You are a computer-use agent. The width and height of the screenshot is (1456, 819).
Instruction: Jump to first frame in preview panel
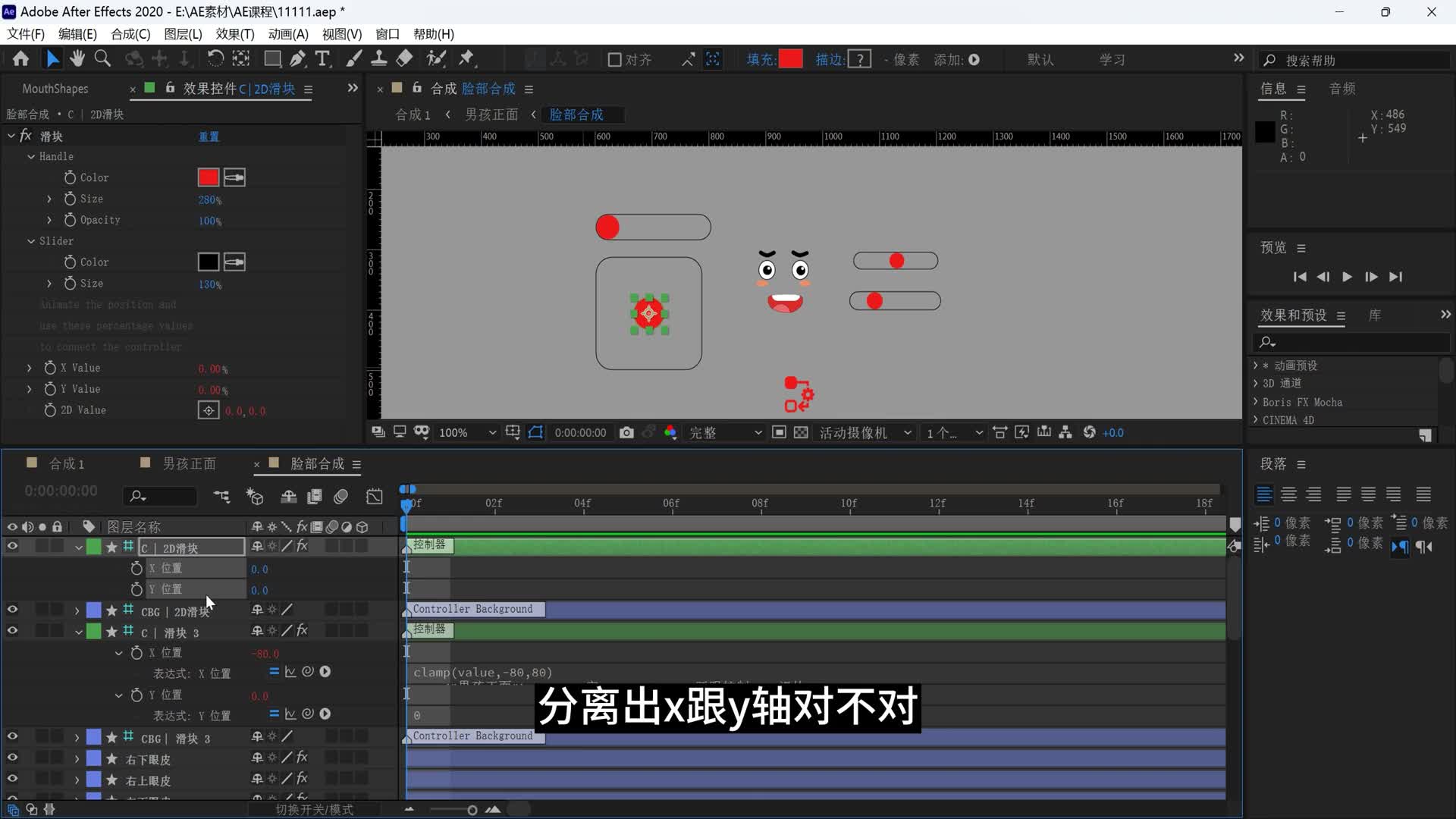pyautogui.click(x=1300, y=277)
